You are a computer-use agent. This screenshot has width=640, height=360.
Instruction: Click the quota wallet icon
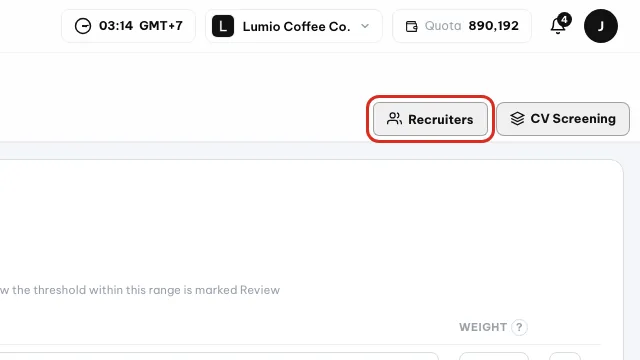coord(411,27)
